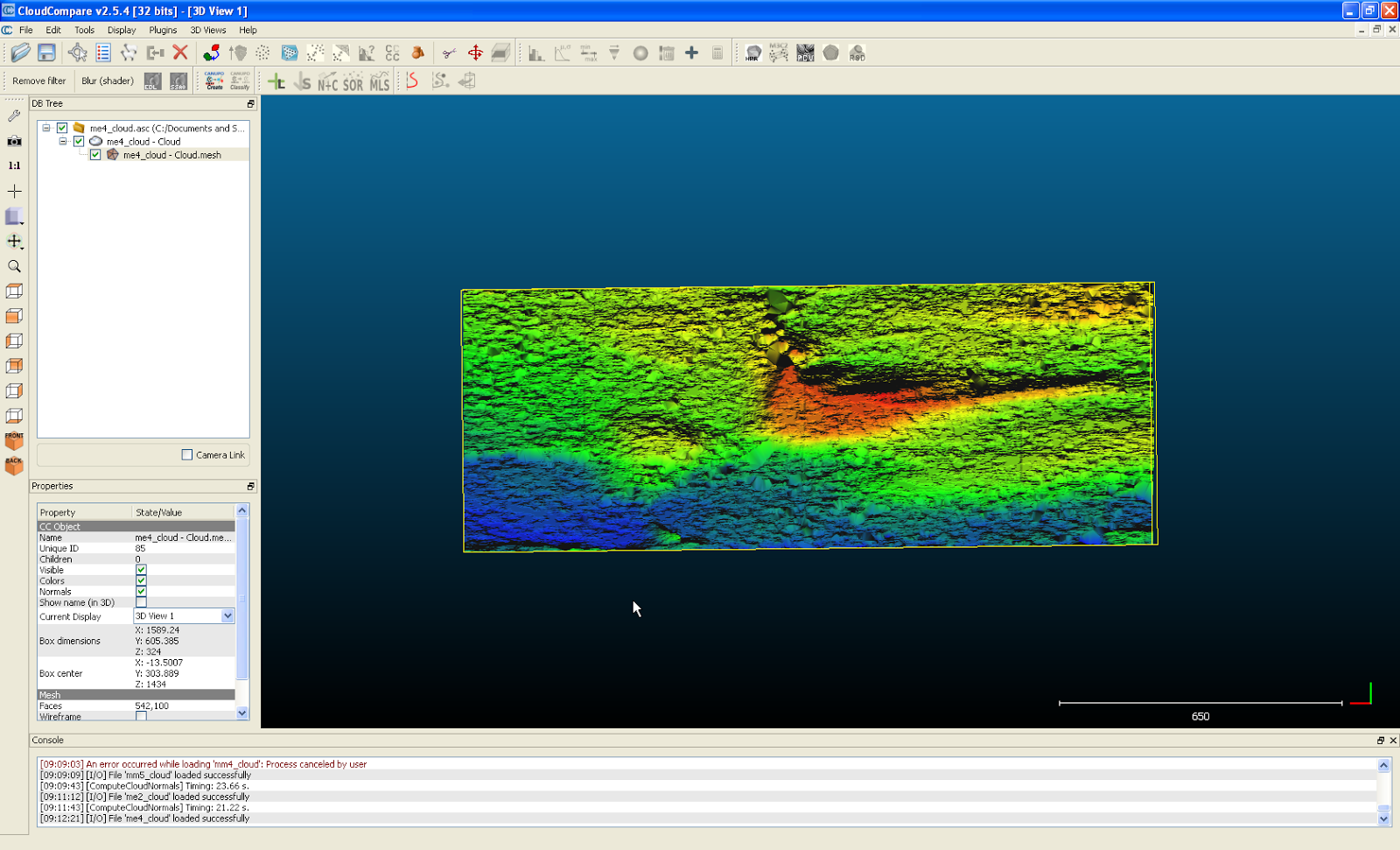Collapse the me4_cloud.asc tree node

[47, 128]
